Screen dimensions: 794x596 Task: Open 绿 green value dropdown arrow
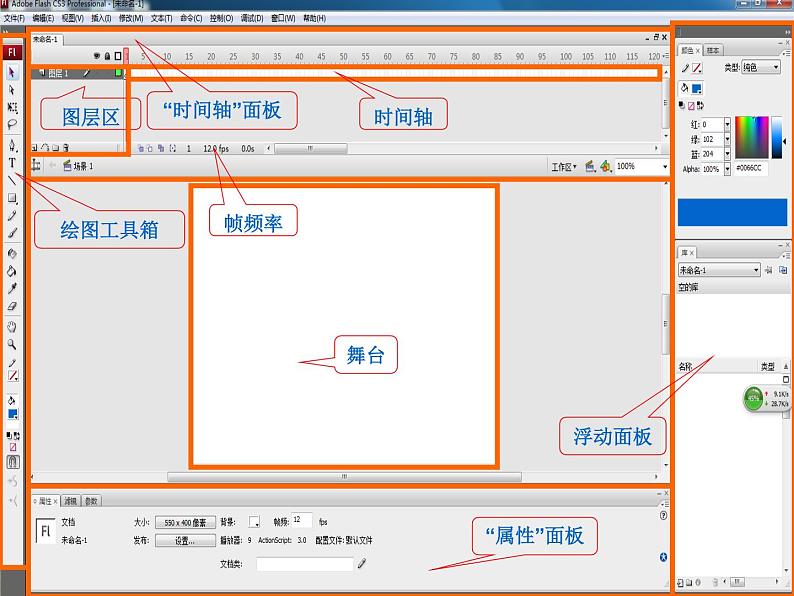click(727, 139)
